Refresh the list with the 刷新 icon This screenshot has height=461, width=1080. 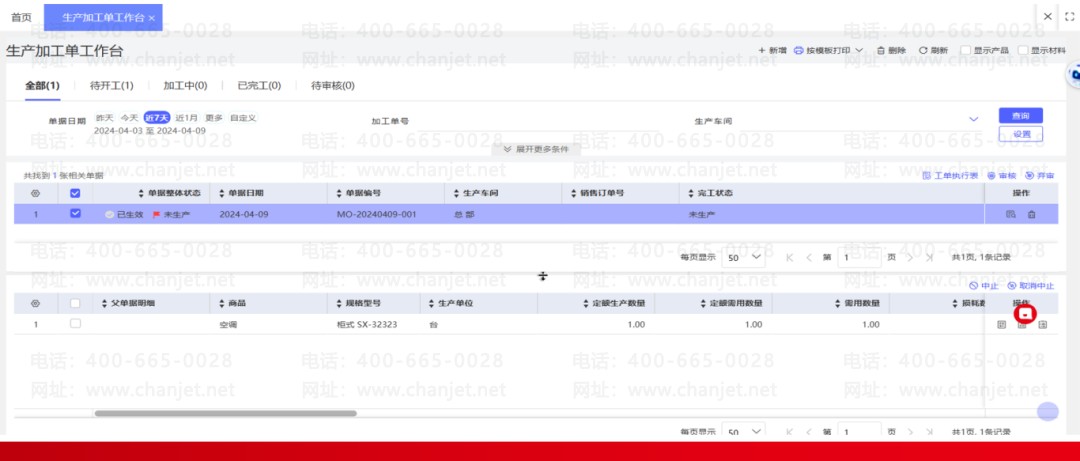tap(923, 50)
